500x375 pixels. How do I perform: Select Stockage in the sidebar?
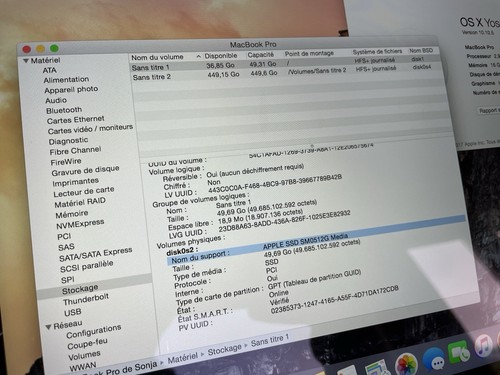[80, 289]
